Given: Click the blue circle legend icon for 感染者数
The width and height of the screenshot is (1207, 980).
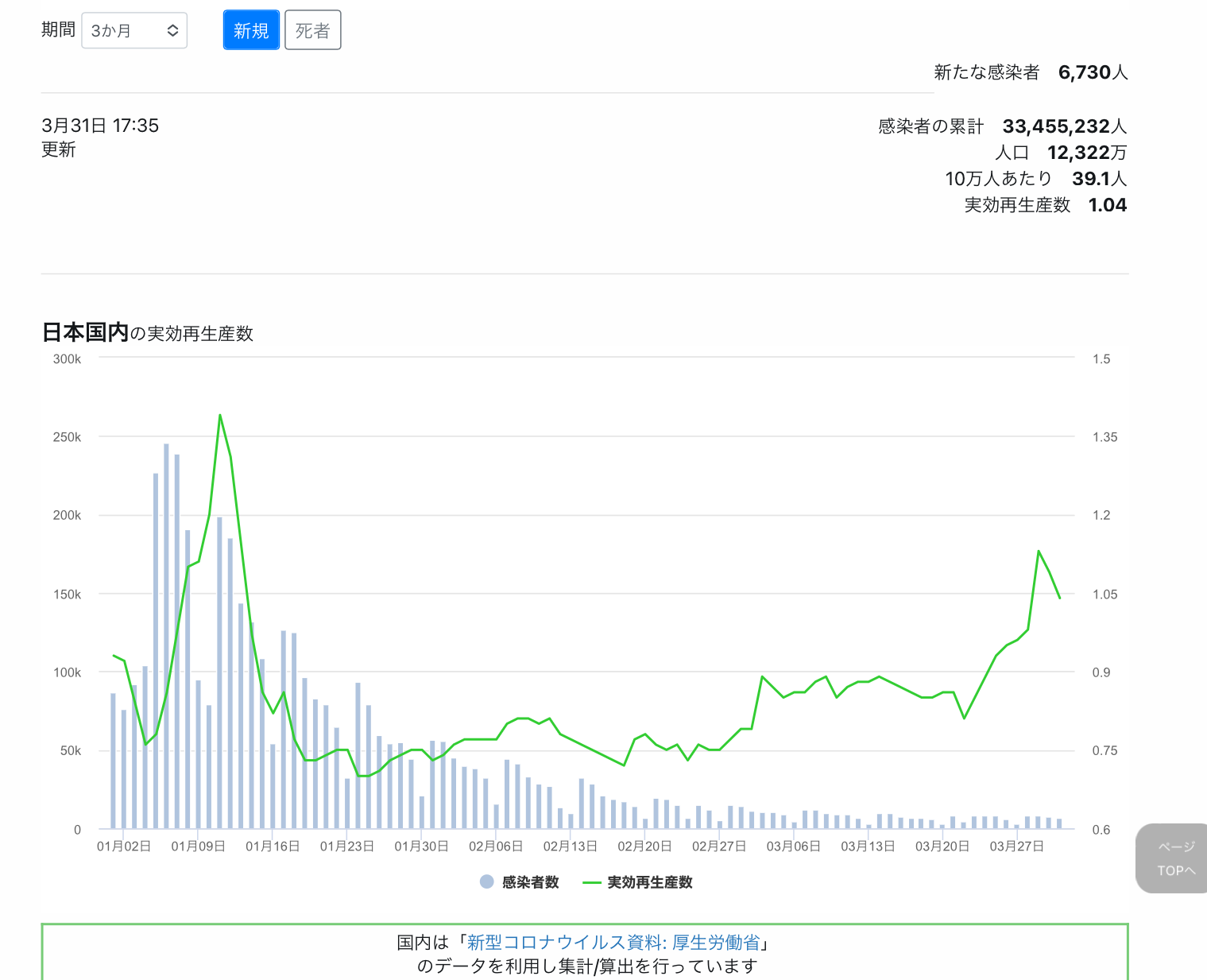Looking at the screenshot, I should point(487,881).
